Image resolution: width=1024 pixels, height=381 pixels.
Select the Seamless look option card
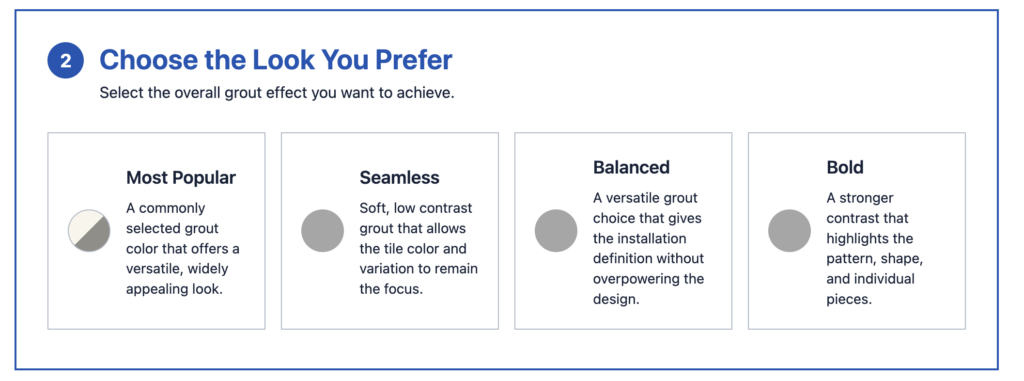pyautogui.click(x=390, y=231)
